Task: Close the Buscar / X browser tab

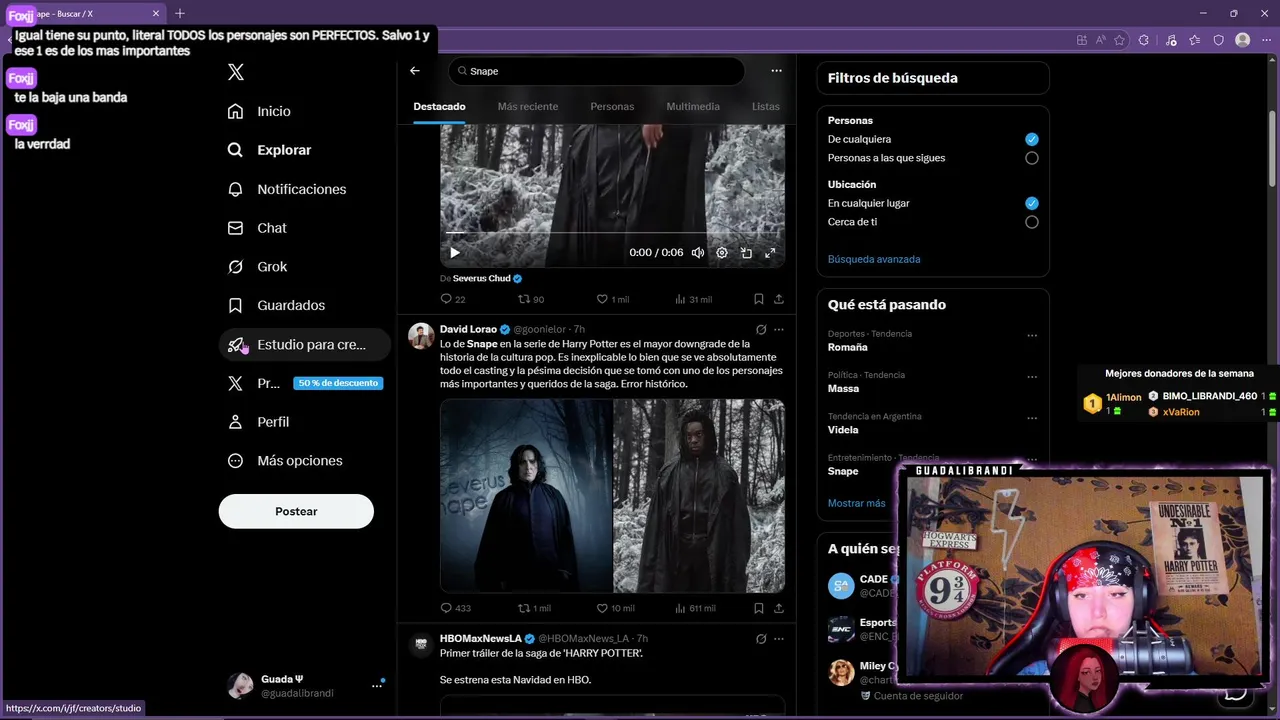Action: pos(156,13)
